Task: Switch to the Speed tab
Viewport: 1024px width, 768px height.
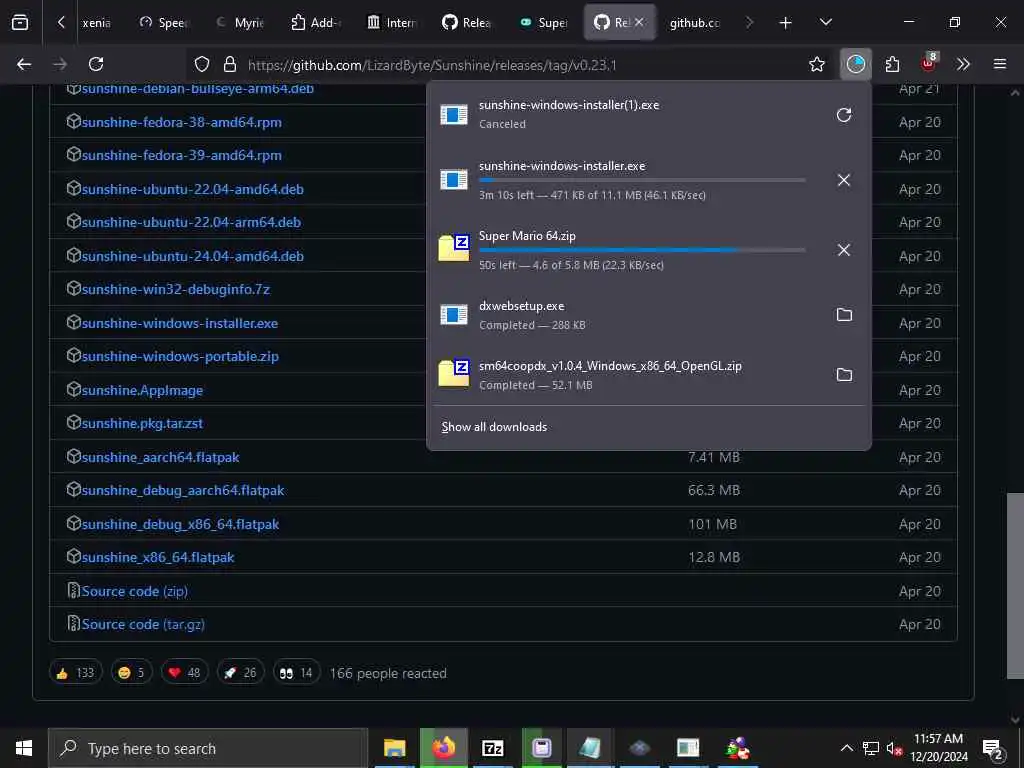Action: tap(163, 23)
